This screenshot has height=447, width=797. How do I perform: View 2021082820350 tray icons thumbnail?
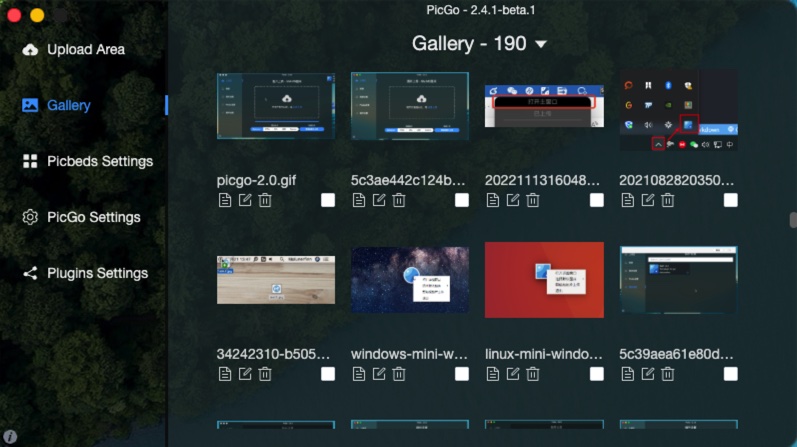pos(679,110)
